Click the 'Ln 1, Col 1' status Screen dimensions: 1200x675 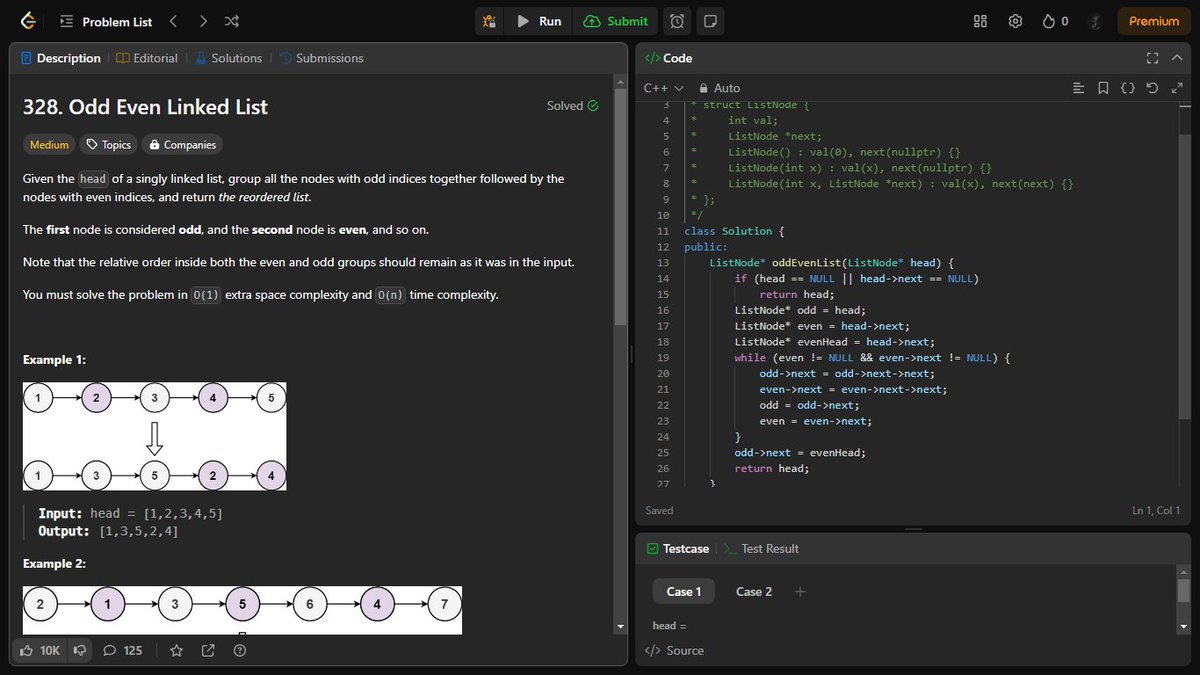tap(1156, 510)
